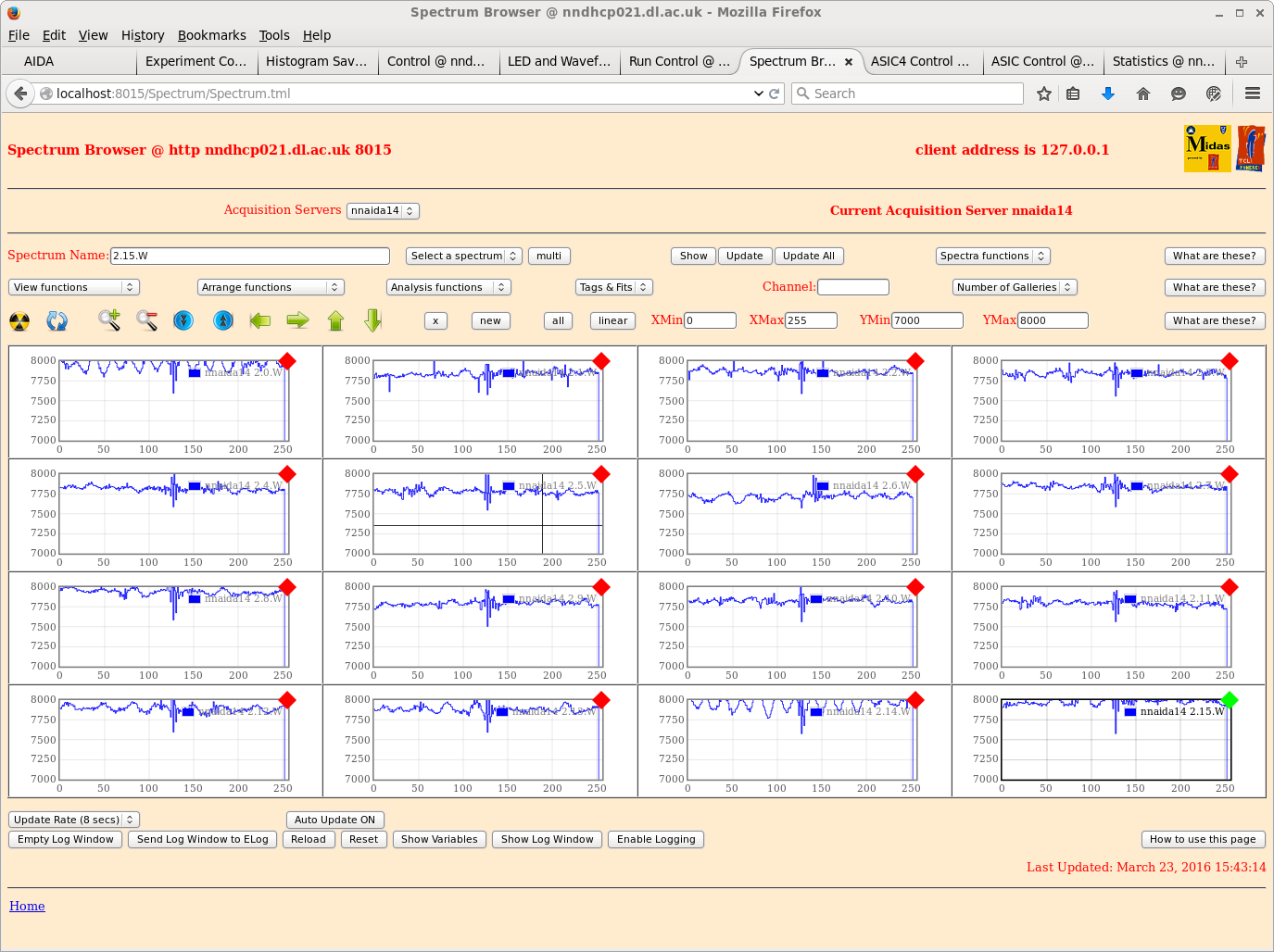Image resolution: width=1274 pixels, height=952 pixels.
Task: Open the URL history dropdown arrow
Action: click(x=759, y=94)
